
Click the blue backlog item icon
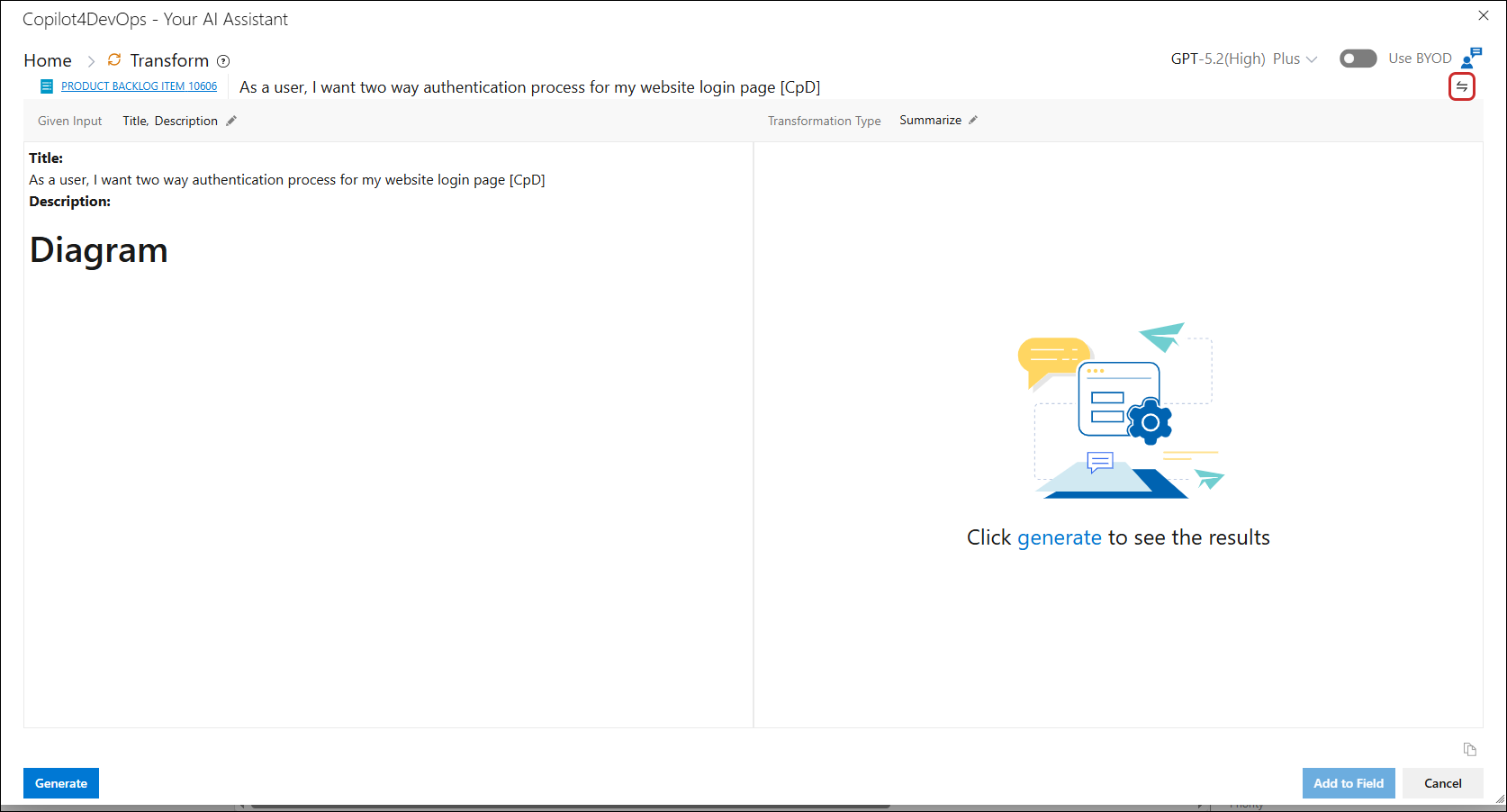click(x=47, y=86)
